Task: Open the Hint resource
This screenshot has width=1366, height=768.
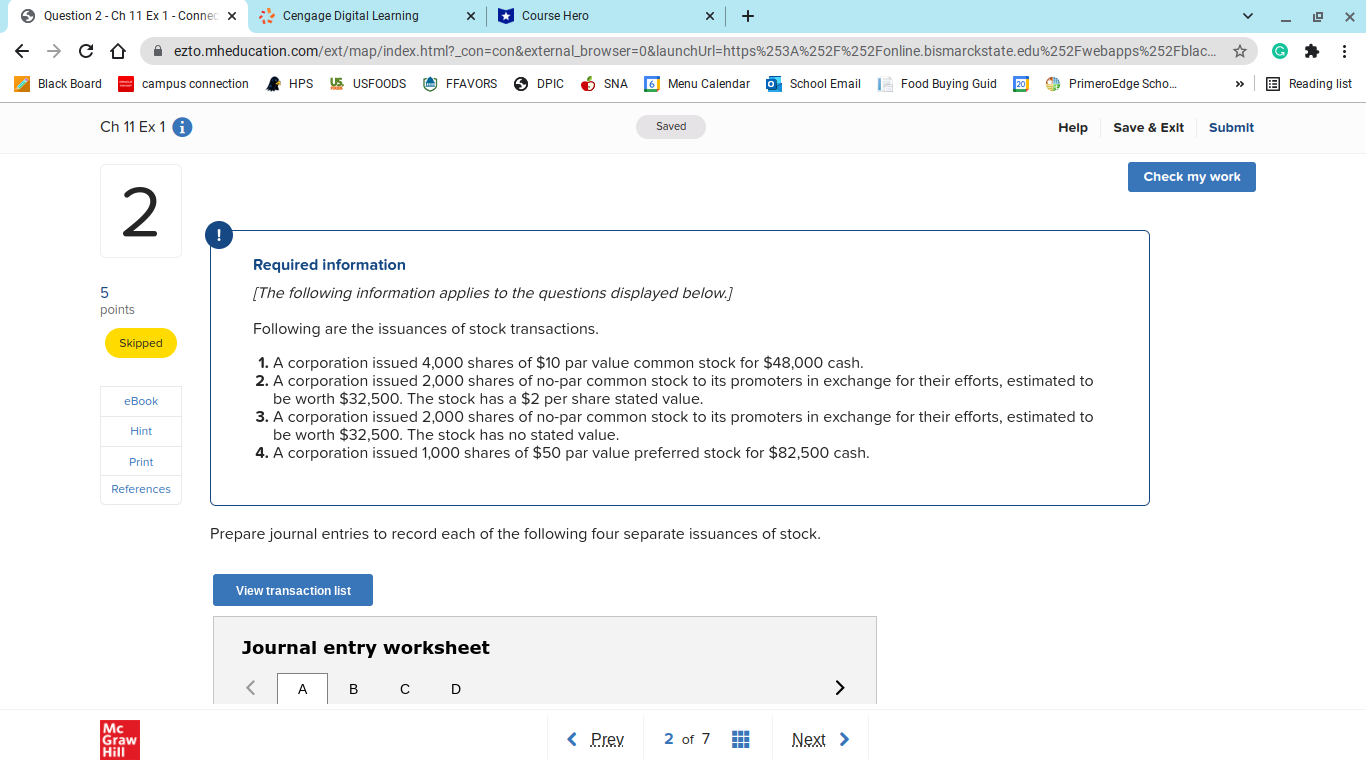Action: 141,431
